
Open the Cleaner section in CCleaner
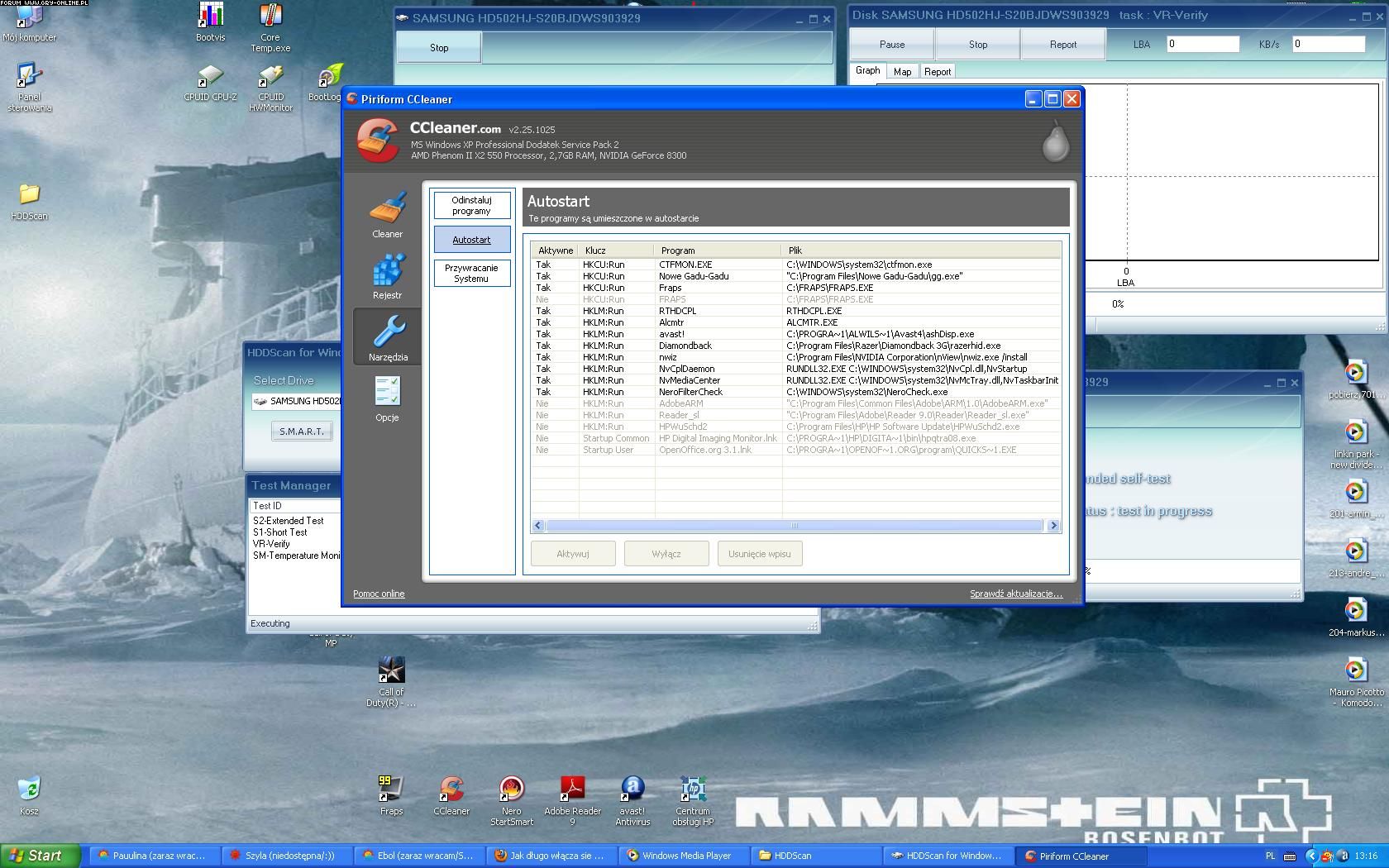(x=387, y=215)
